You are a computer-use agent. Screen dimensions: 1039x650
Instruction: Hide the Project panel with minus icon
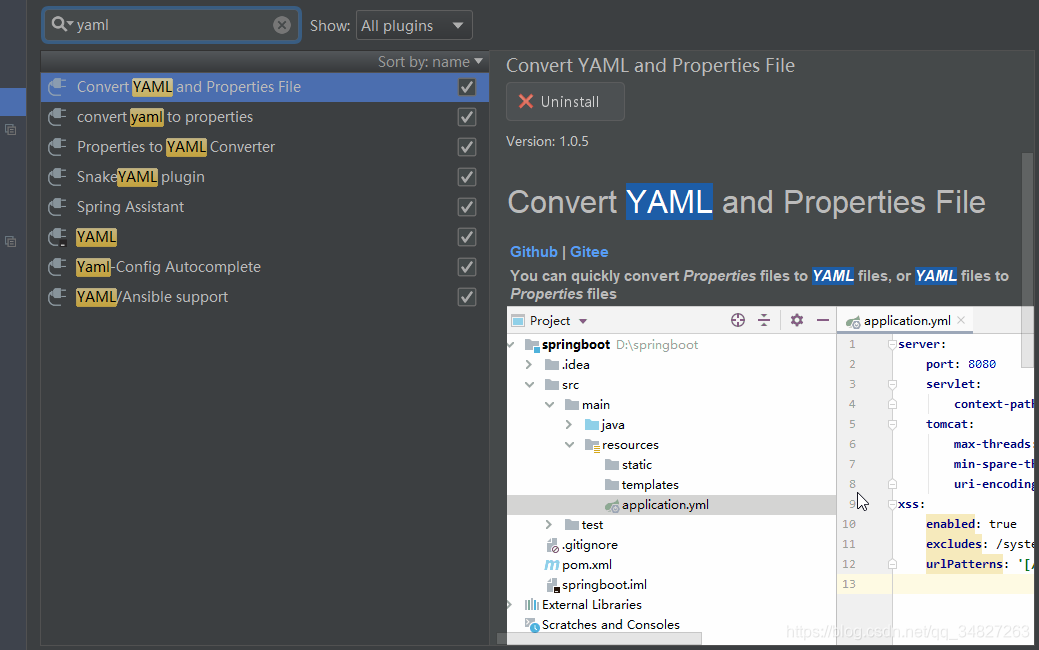click(823, 321)
